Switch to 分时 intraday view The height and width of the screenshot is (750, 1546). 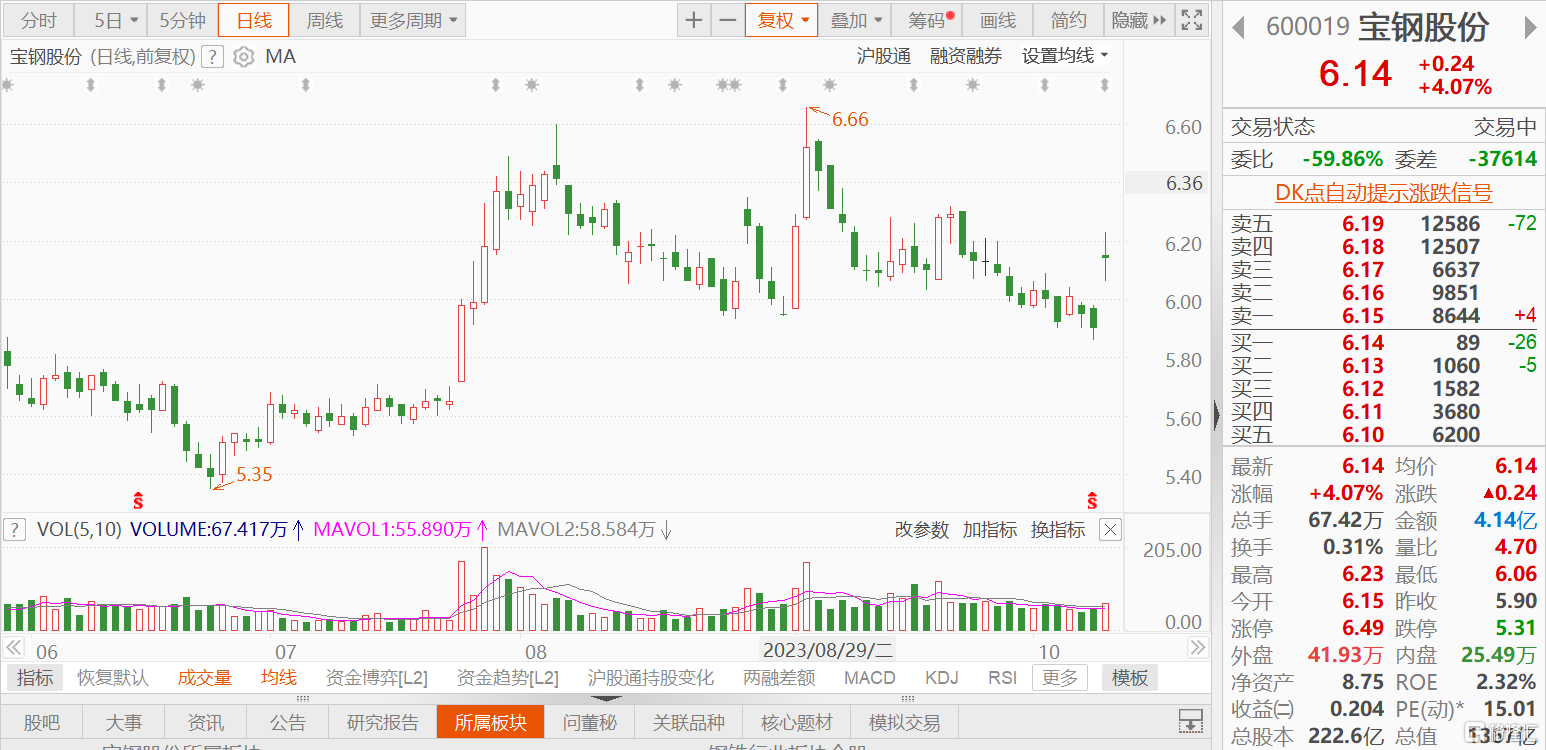pyautogui.click(x=38, y=20)
